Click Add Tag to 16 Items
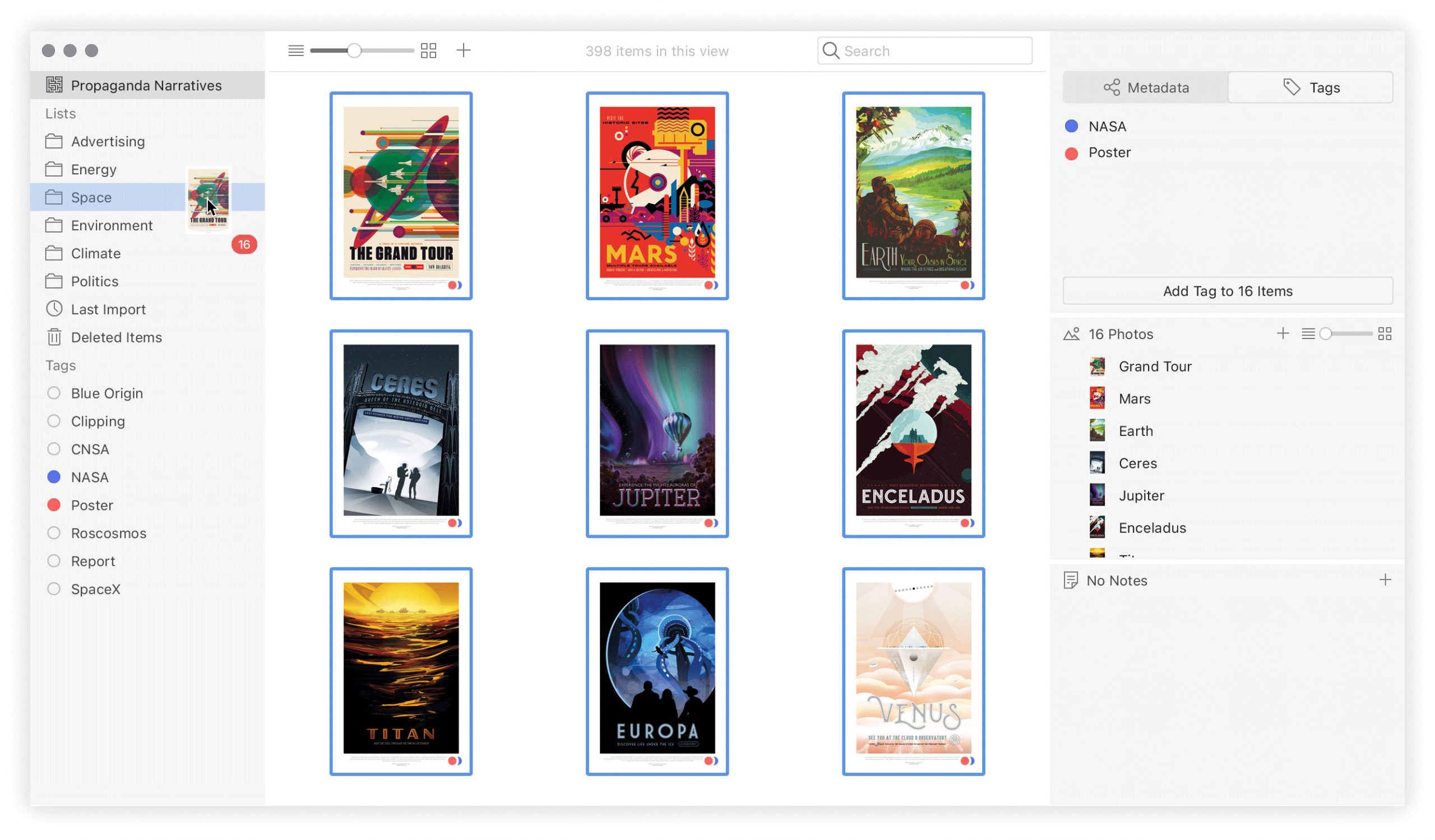Screen dimensions: 1435x840 1227,291
